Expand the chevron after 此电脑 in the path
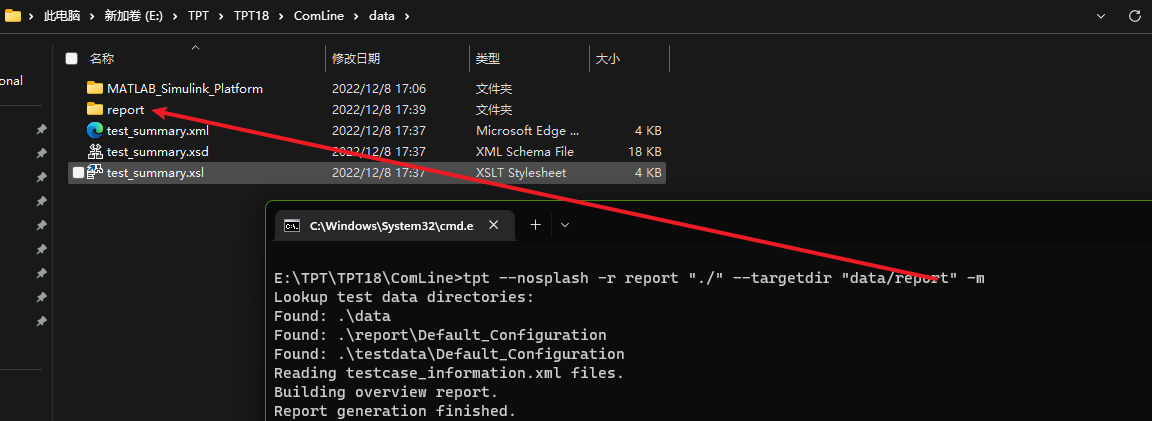 (94, 15)
